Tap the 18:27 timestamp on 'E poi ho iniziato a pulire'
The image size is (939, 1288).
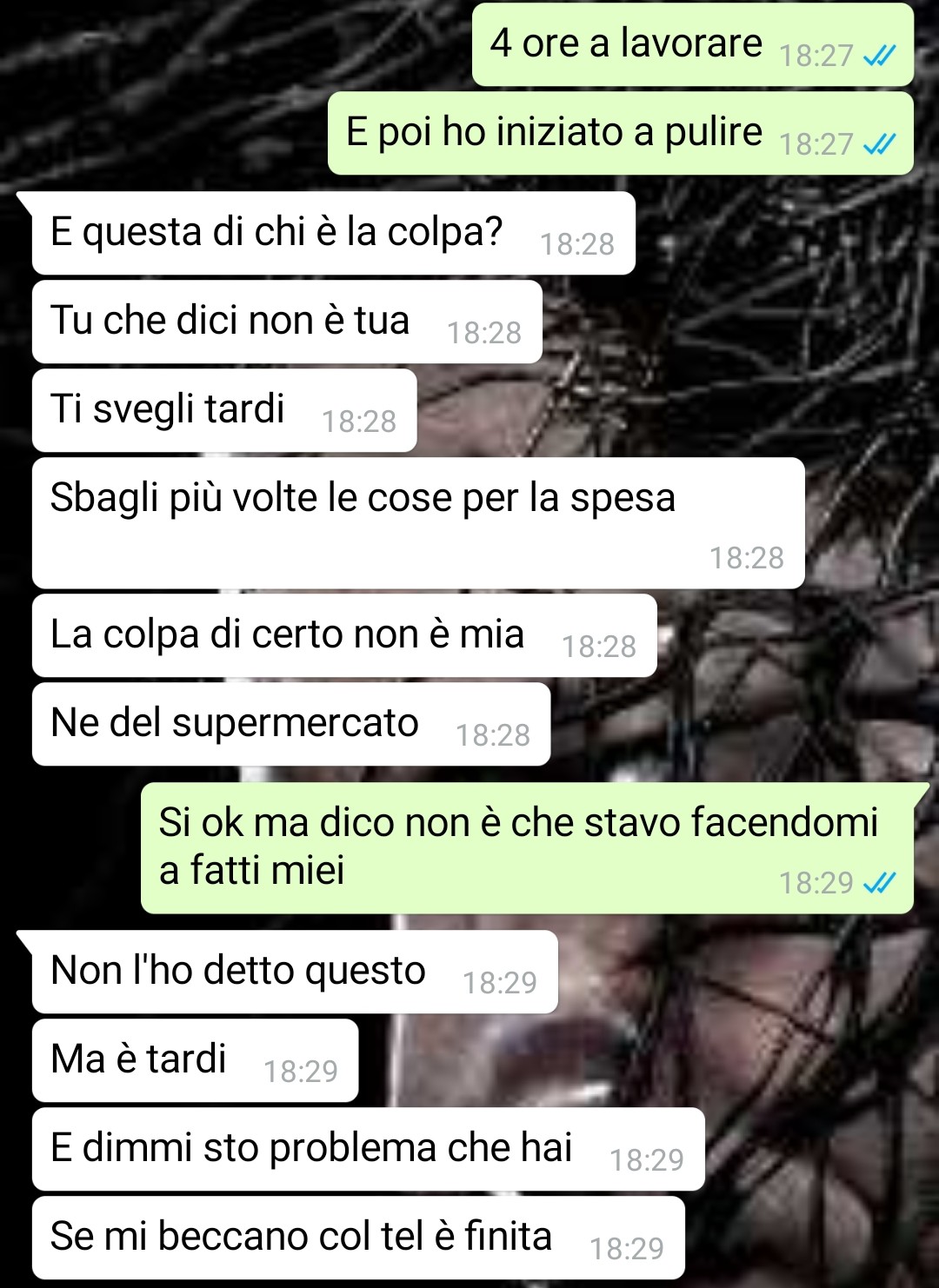tap(816, 144)
